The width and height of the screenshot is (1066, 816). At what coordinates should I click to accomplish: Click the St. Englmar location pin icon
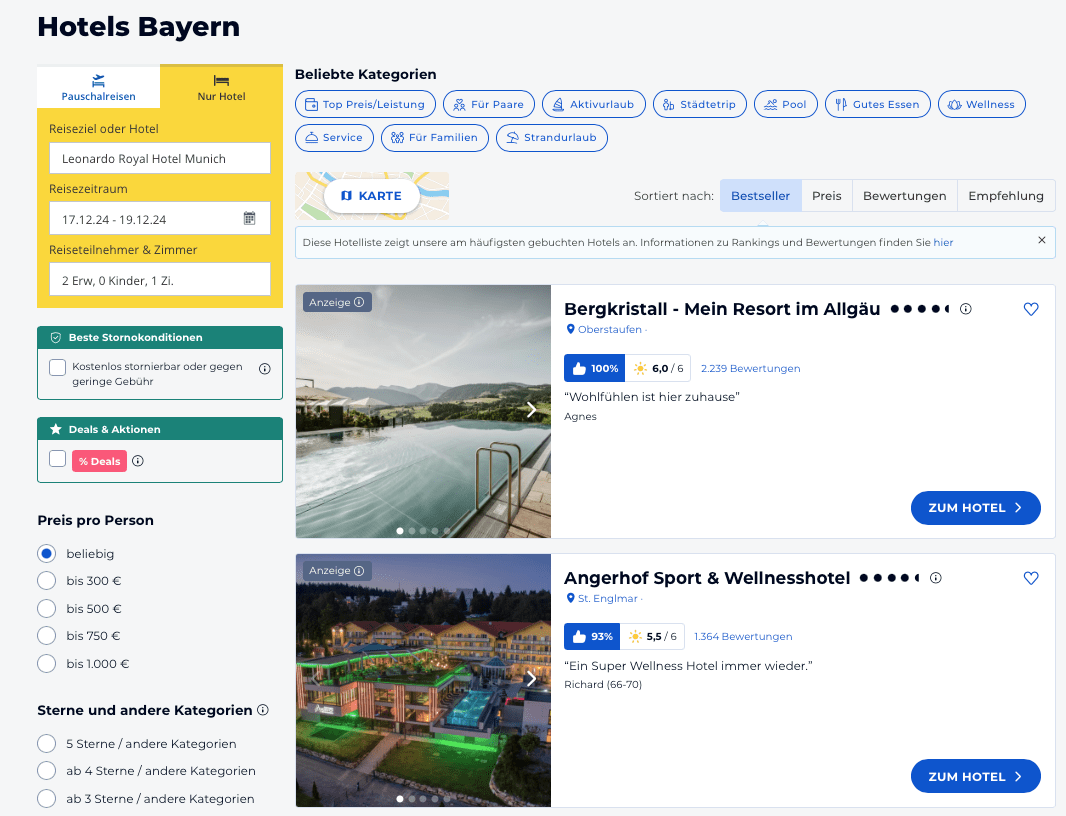pyautogui.click(x=570, y=598)
